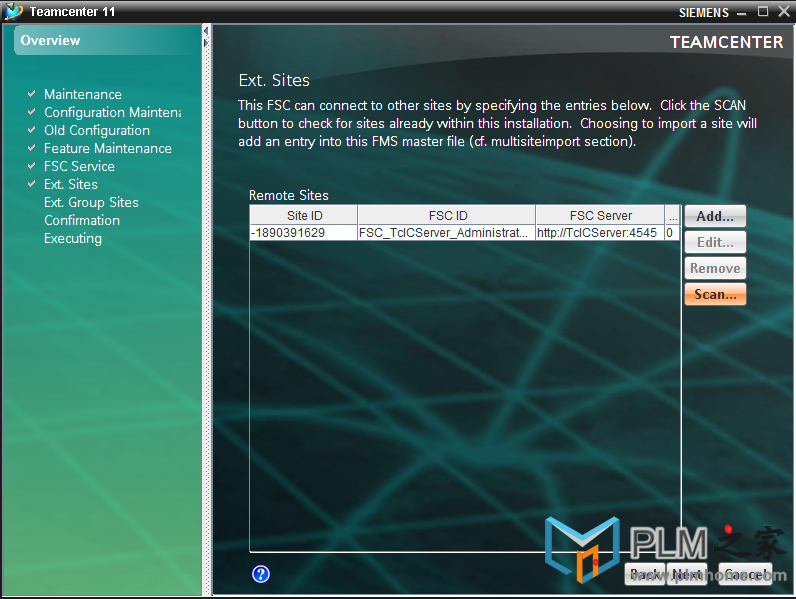Click the Site ID column header

[x=304, y=215]
